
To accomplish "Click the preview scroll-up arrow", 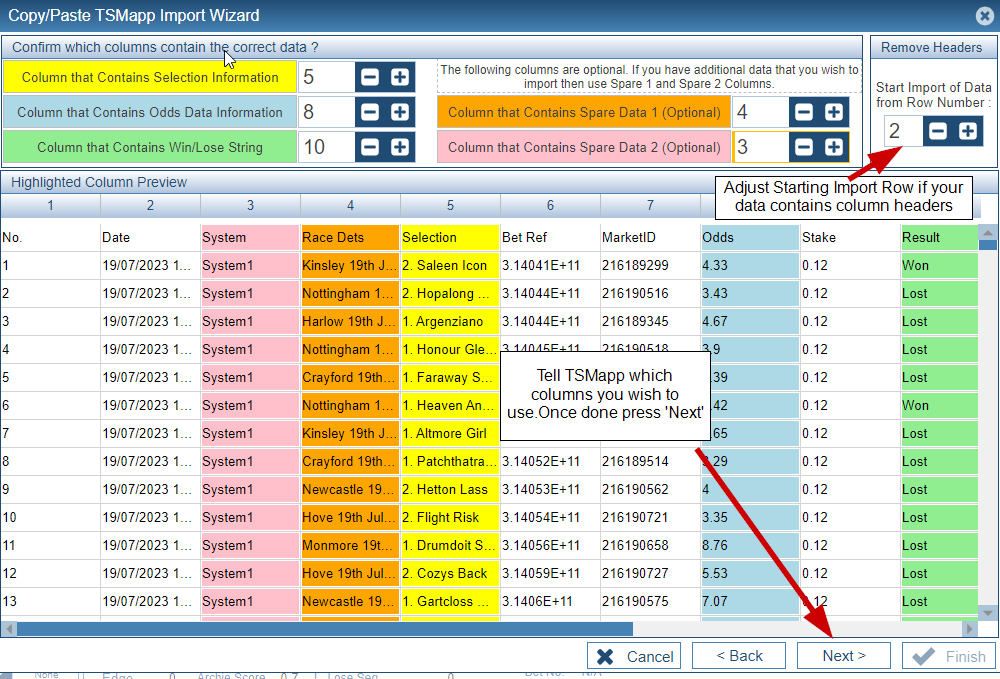I will click(987, 233).
